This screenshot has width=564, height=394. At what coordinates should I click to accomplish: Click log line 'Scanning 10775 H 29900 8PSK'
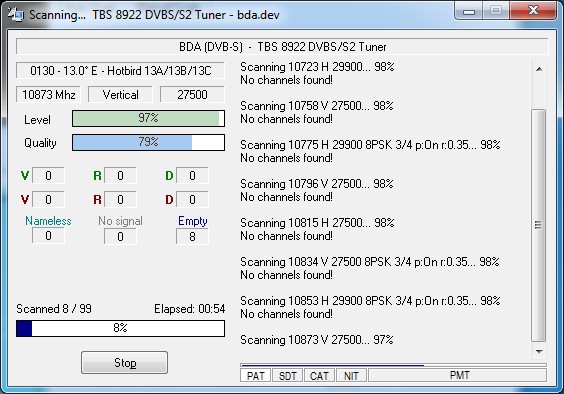(370, 145)
